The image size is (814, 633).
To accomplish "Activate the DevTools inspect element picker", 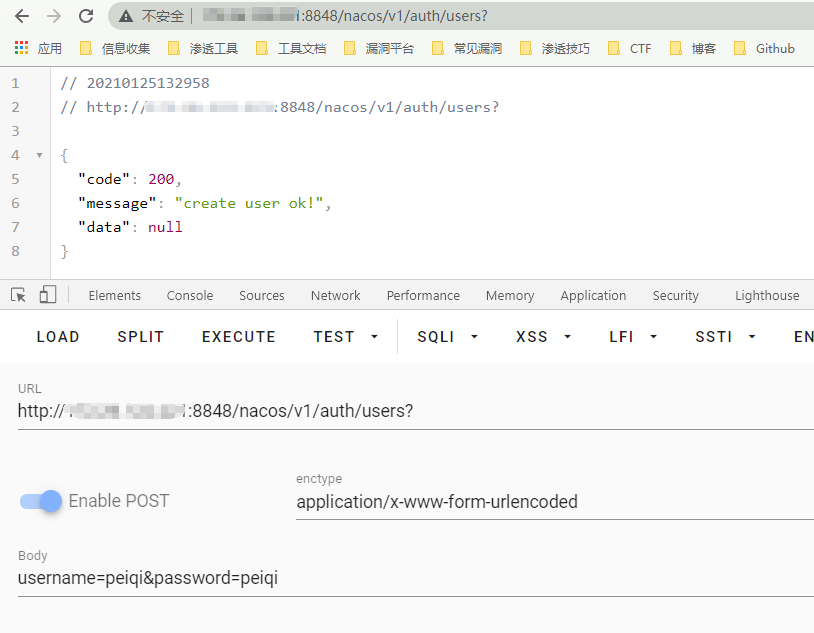I will (x=18, y=295).
